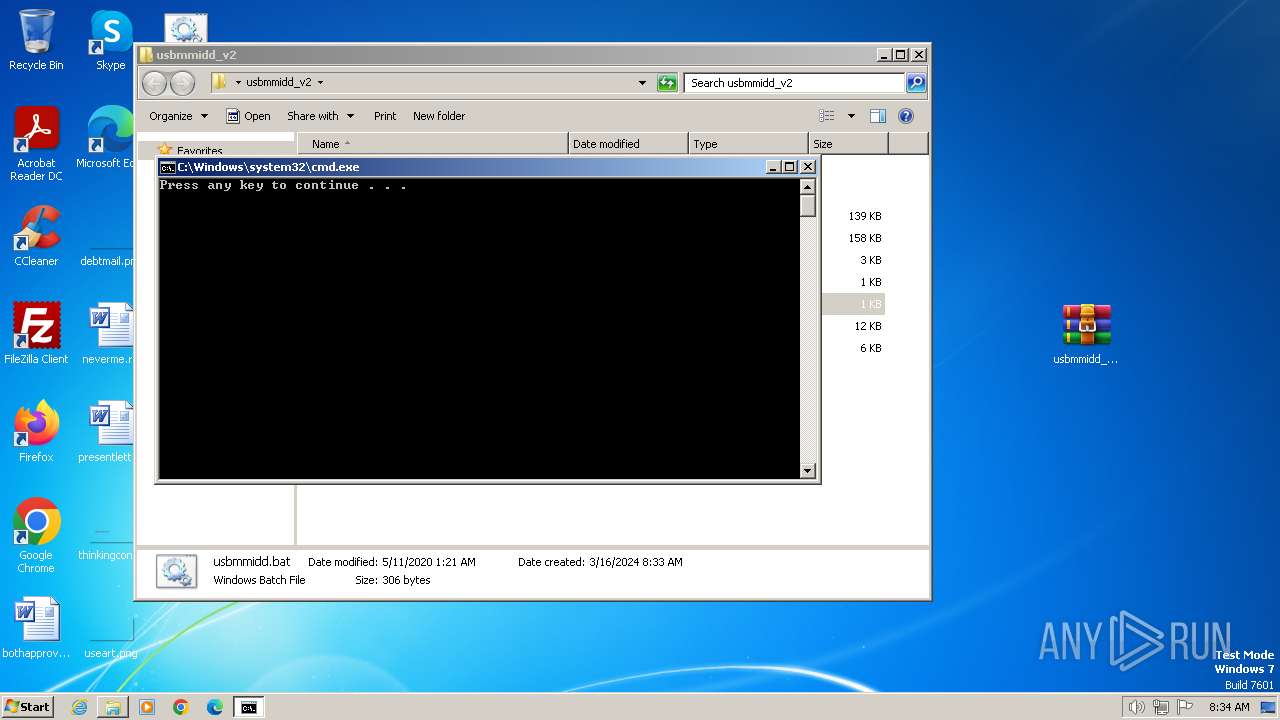Screen dimensions: 1280x720
Task: Select the bothapprov Word document on desktop
Action: pyautogui.click(x=36, y=628)
